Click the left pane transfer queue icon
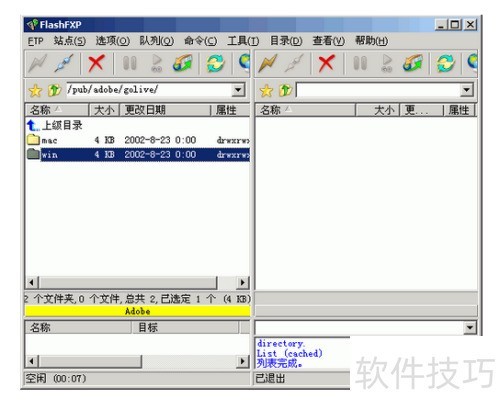500x410 pixels. 183,63
